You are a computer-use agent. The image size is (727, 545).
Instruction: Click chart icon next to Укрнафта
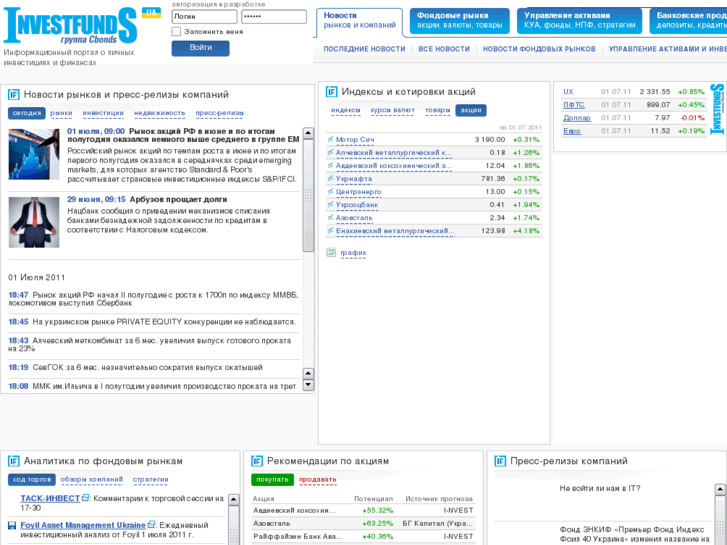point(330,178)
